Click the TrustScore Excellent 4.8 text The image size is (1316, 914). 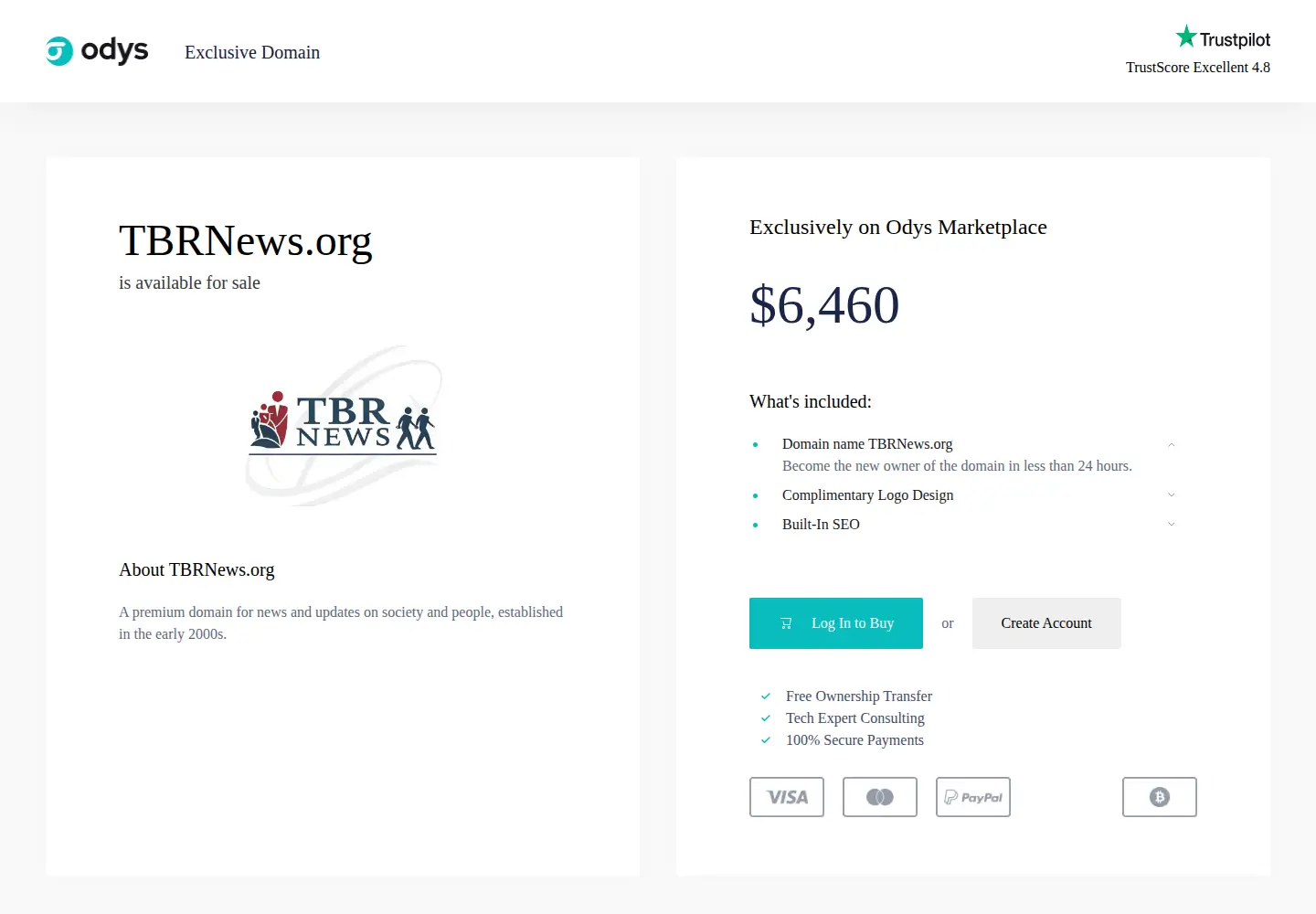(x=1198, y=68)
